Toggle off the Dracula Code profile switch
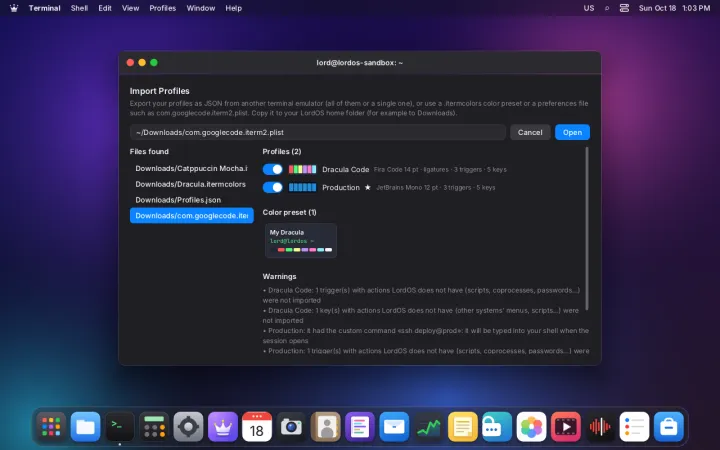Screen dimensions: 720x450 pos(273,169)
